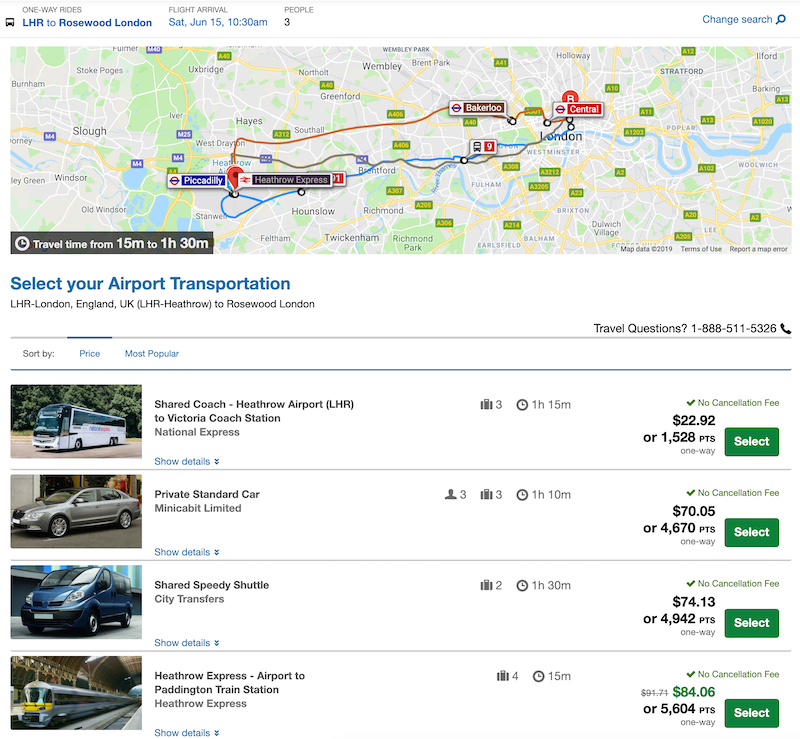
Task: Expand Show details for Shared Speedy Shuttle
Action: (187, 643)
